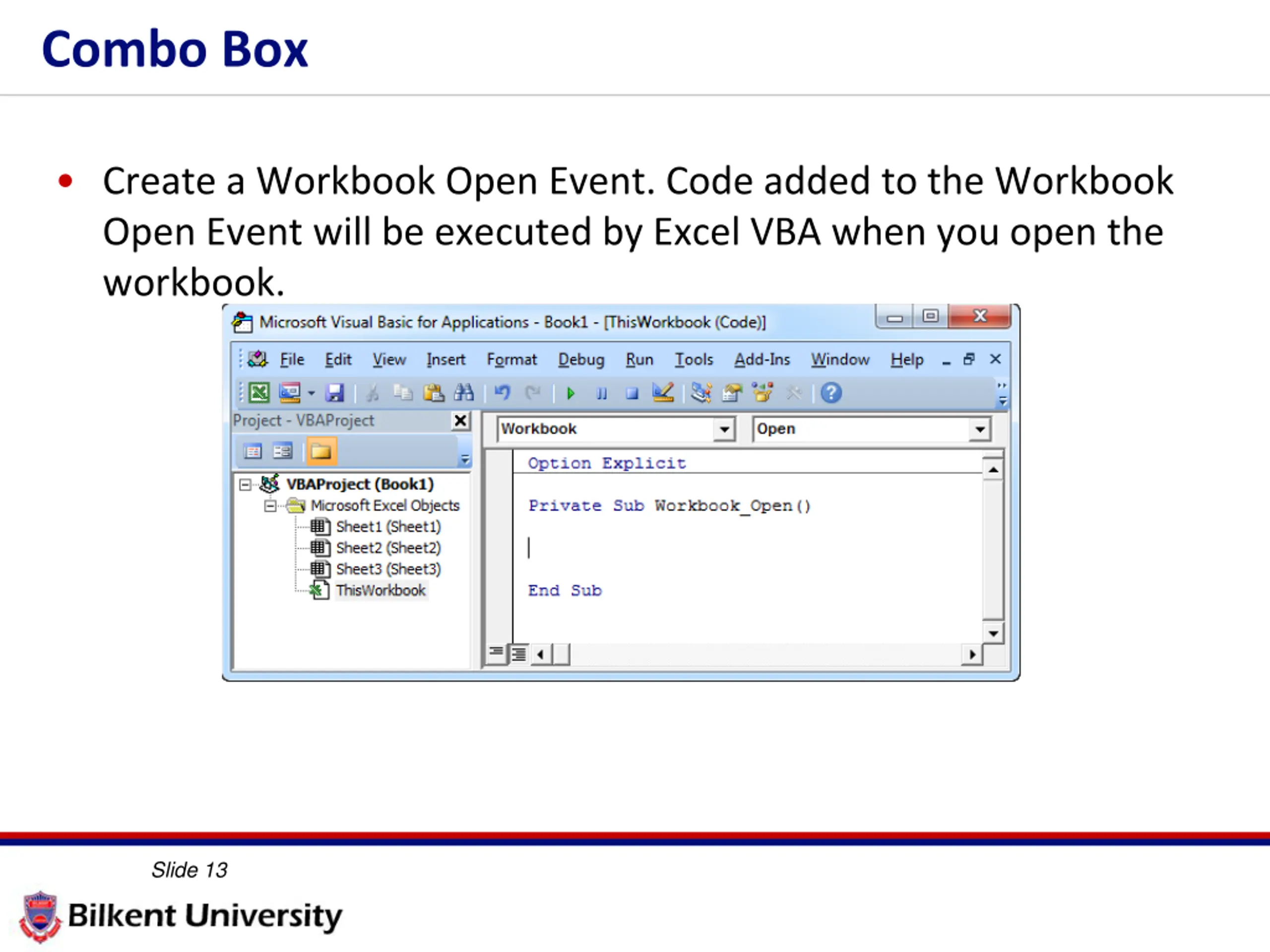Open the Edit menu
Viewport: 1270px width, 952px height.
(338, 360)
